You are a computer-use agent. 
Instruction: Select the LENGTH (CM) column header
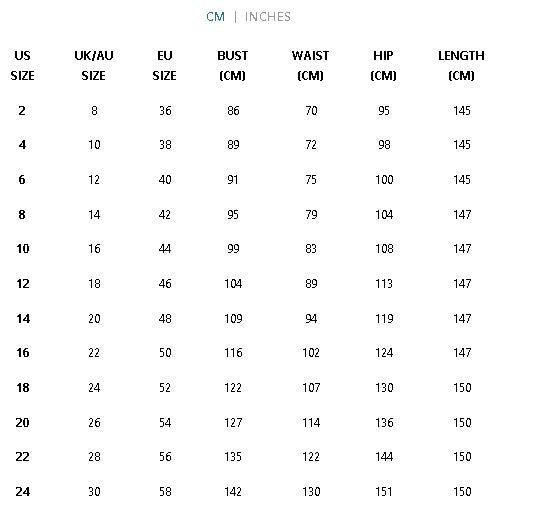461,65
